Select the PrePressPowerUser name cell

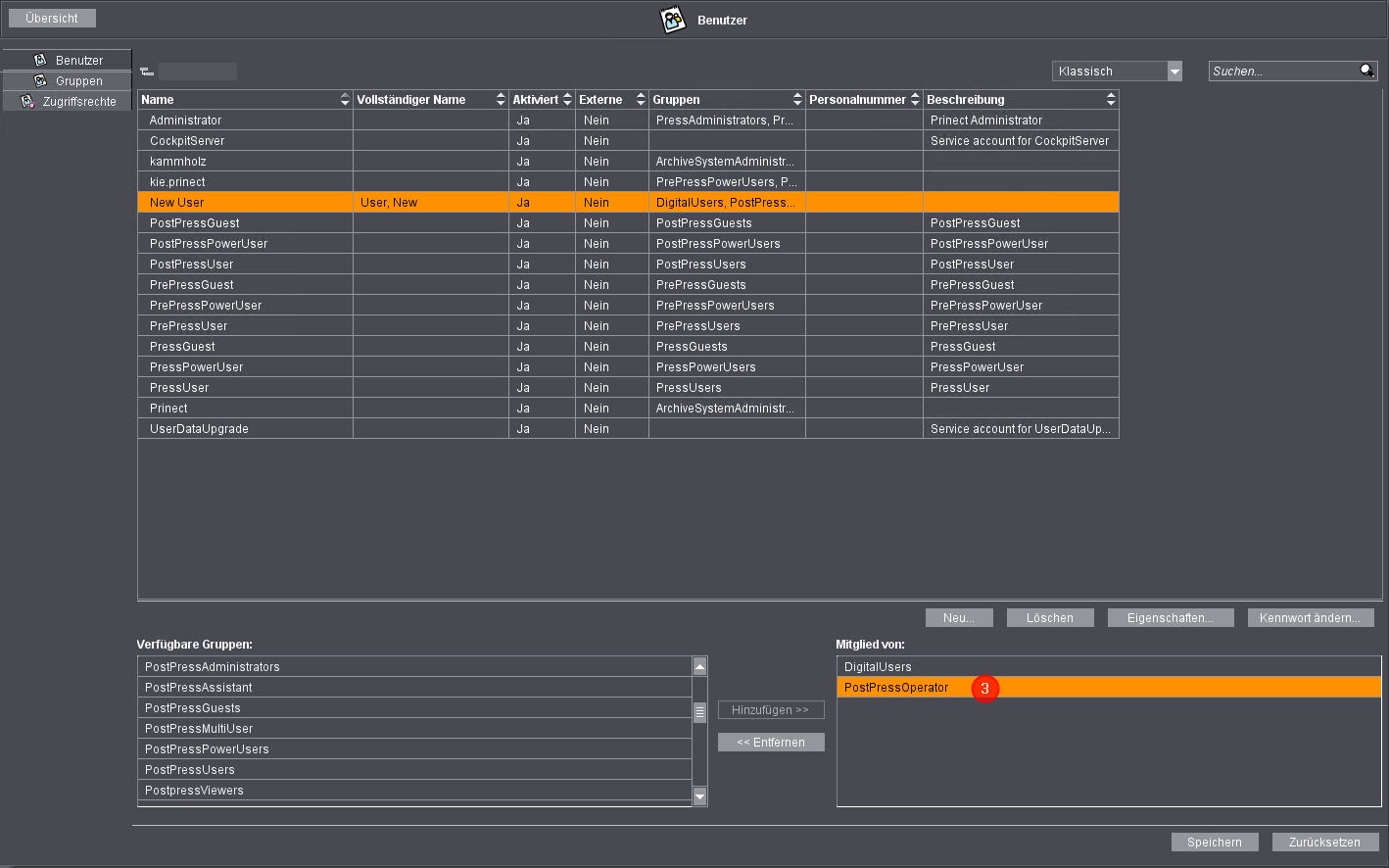tap(245, 305)
